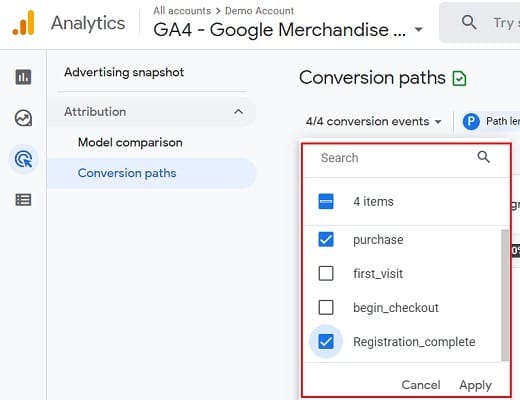This screenshot has width=520, height=400.
Task: Check the first_visit checkbox
Action: (326, 273)
